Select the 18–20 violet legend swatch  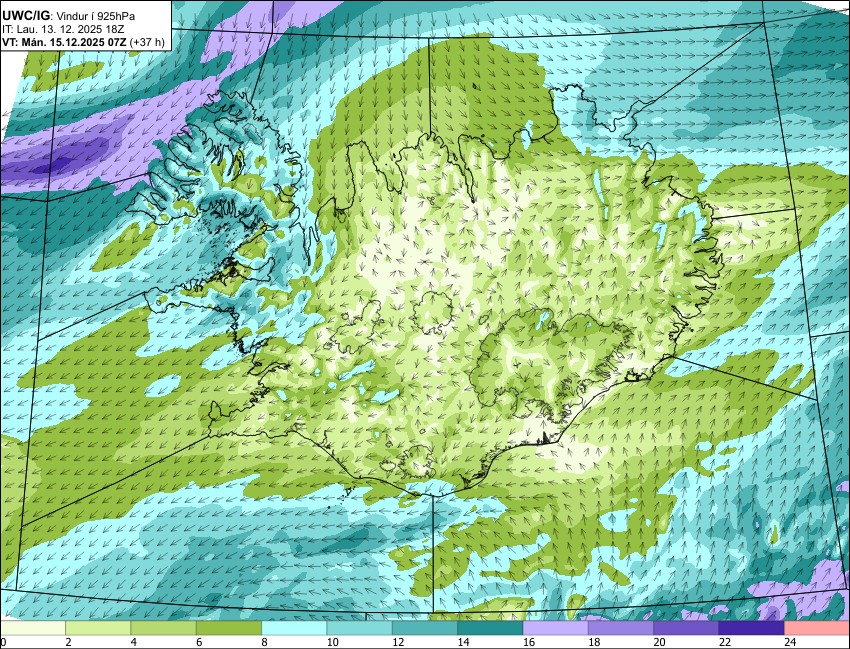[621, 628]
